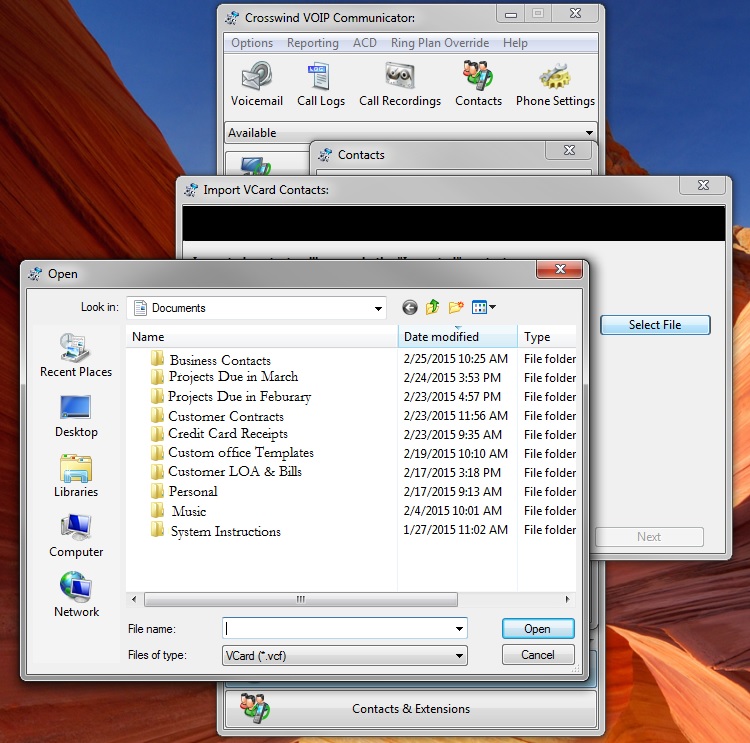Go to Recent Places in sidebar
The image size is (750, 743).
[76, 356]
